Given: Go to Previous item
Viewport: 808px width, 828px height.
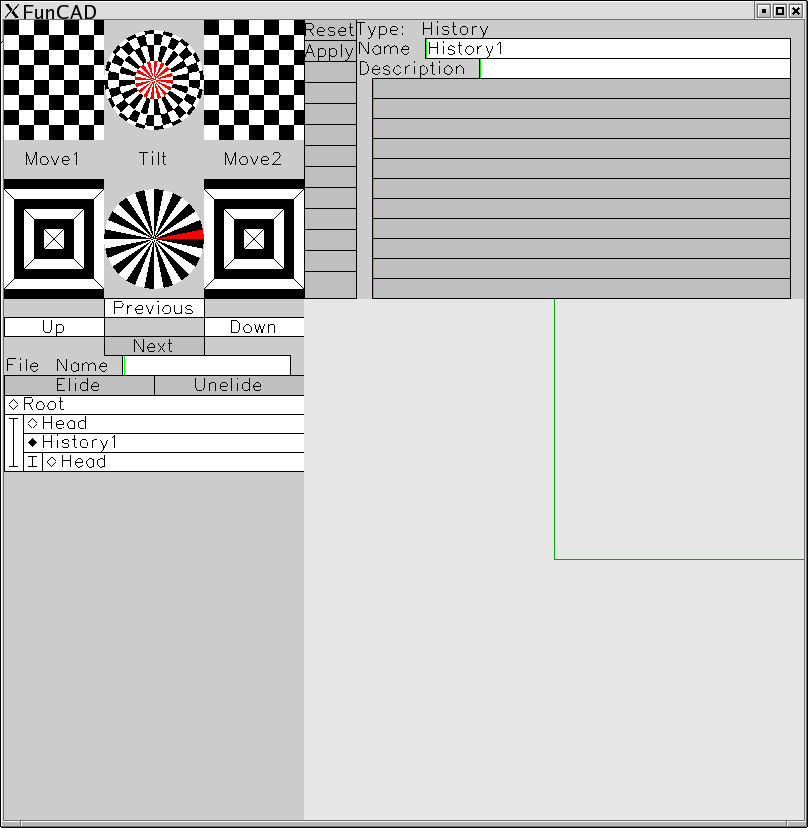Looking at the screenshot, I should (x=154, y=308).
